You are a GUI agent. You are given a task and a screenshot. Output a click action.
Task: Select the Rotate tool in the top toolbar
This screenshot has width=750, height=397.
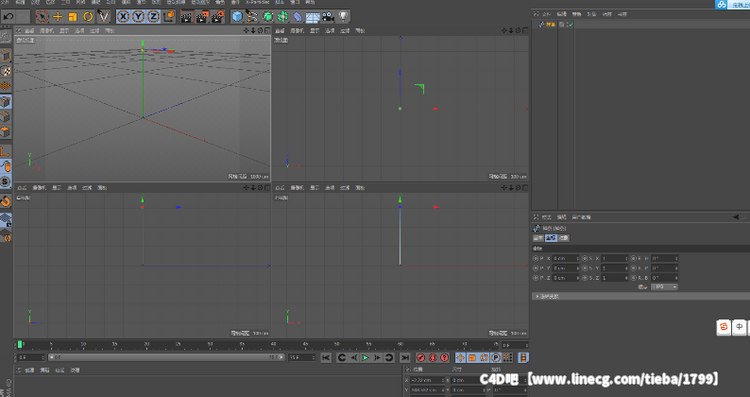88,17
